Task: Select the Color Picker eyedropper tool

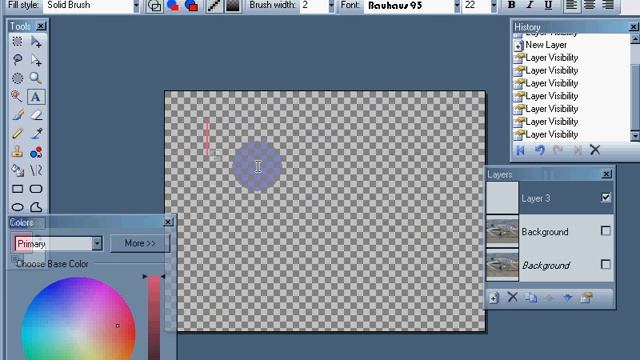Action: coord(36,133)
